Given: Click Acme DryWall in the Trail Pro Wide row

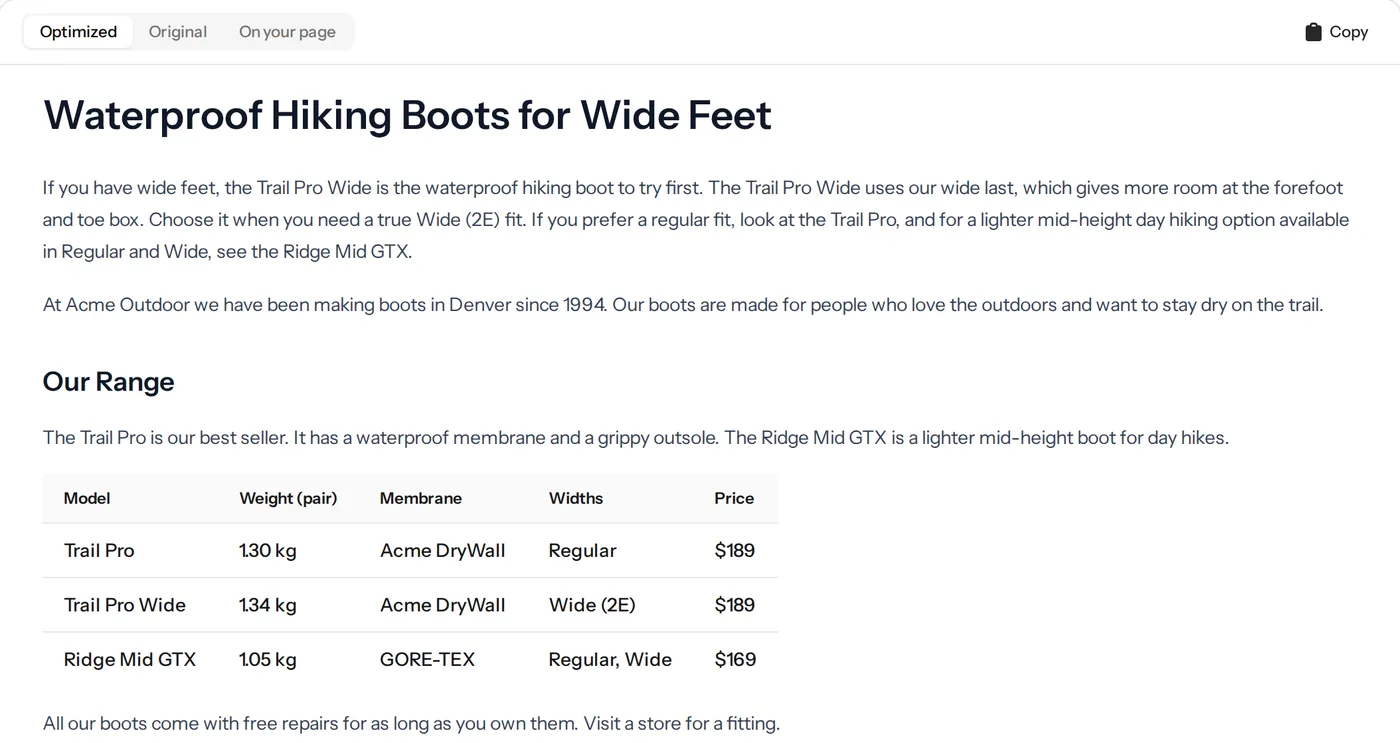Looking at the screenshot, I should (443, 605).
